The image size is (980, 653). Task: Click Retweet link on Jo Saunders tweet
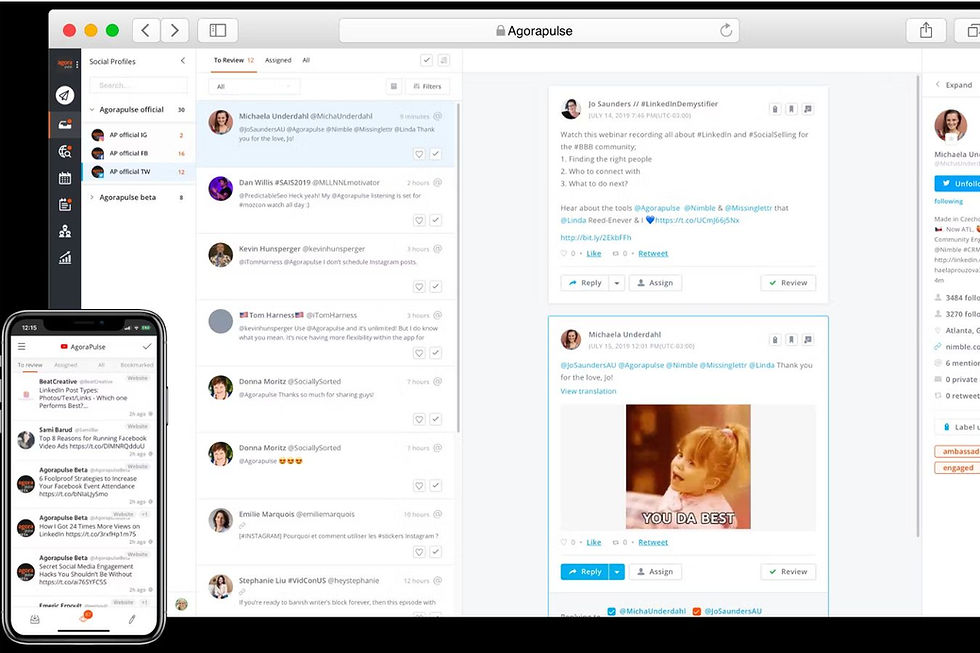click(653, 254)
